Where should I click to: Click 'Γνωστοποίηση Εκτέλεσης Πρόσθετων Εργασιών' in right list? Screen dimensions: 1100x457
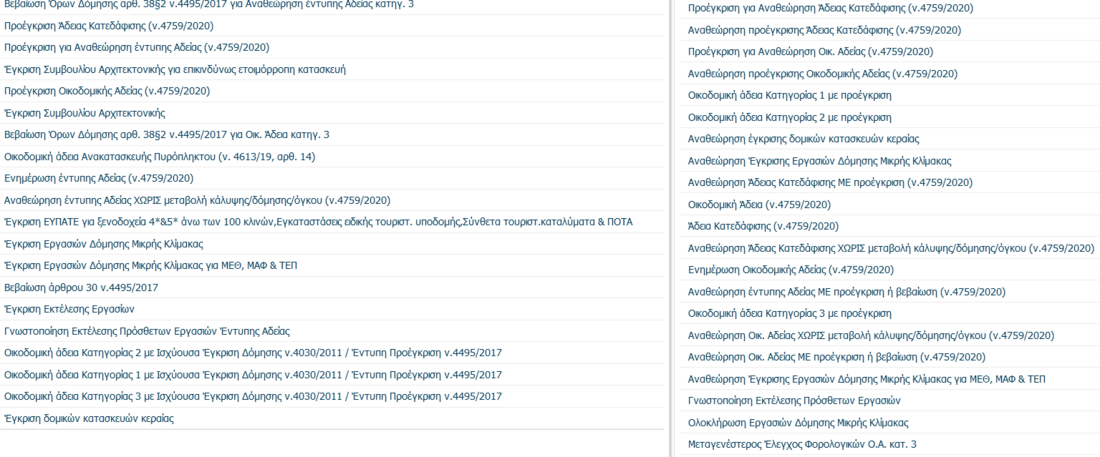pyautogui.click(x=790, y=401)
